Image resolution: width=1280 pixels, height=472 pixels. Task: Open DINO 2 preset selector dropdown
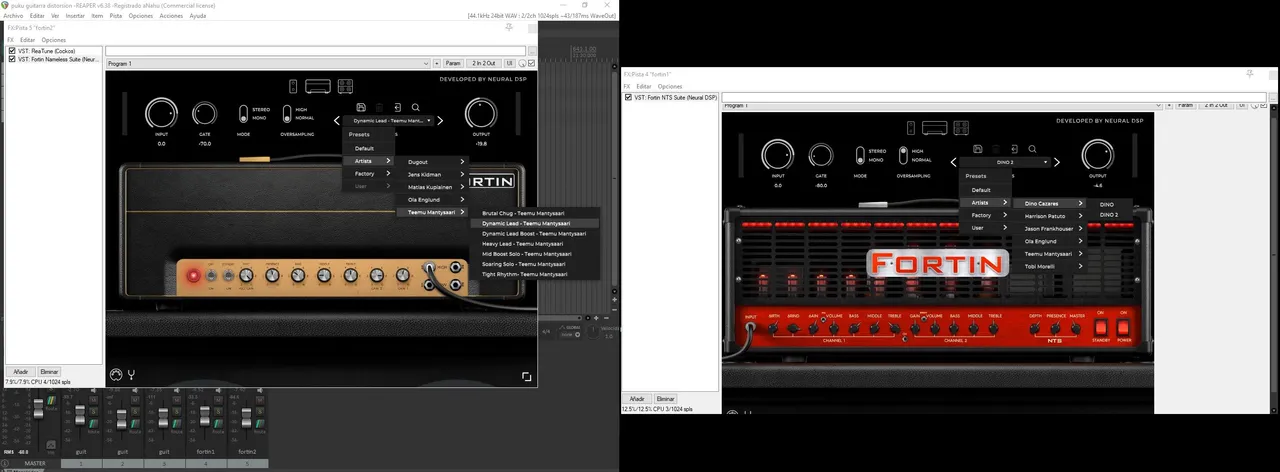point(1005,161)
